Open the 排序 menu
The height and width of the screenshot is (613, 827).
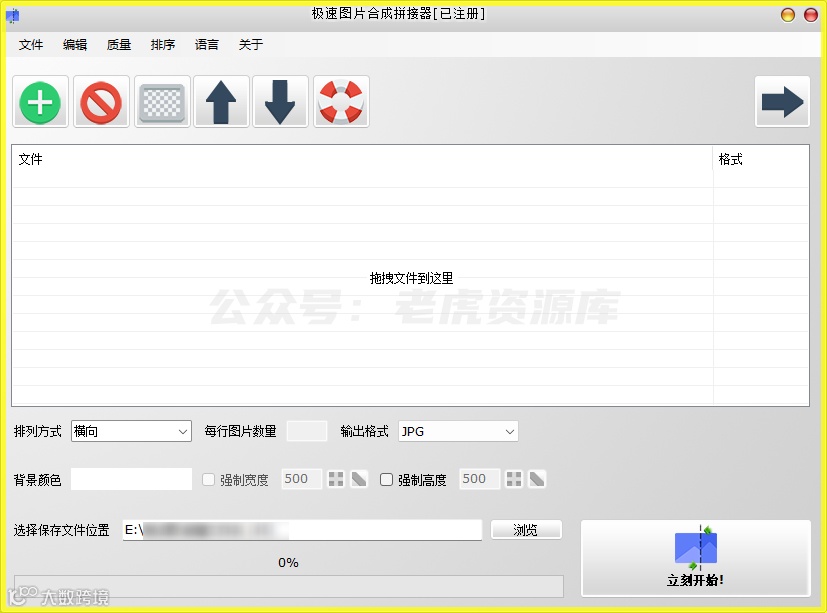(x=162, y=45)
